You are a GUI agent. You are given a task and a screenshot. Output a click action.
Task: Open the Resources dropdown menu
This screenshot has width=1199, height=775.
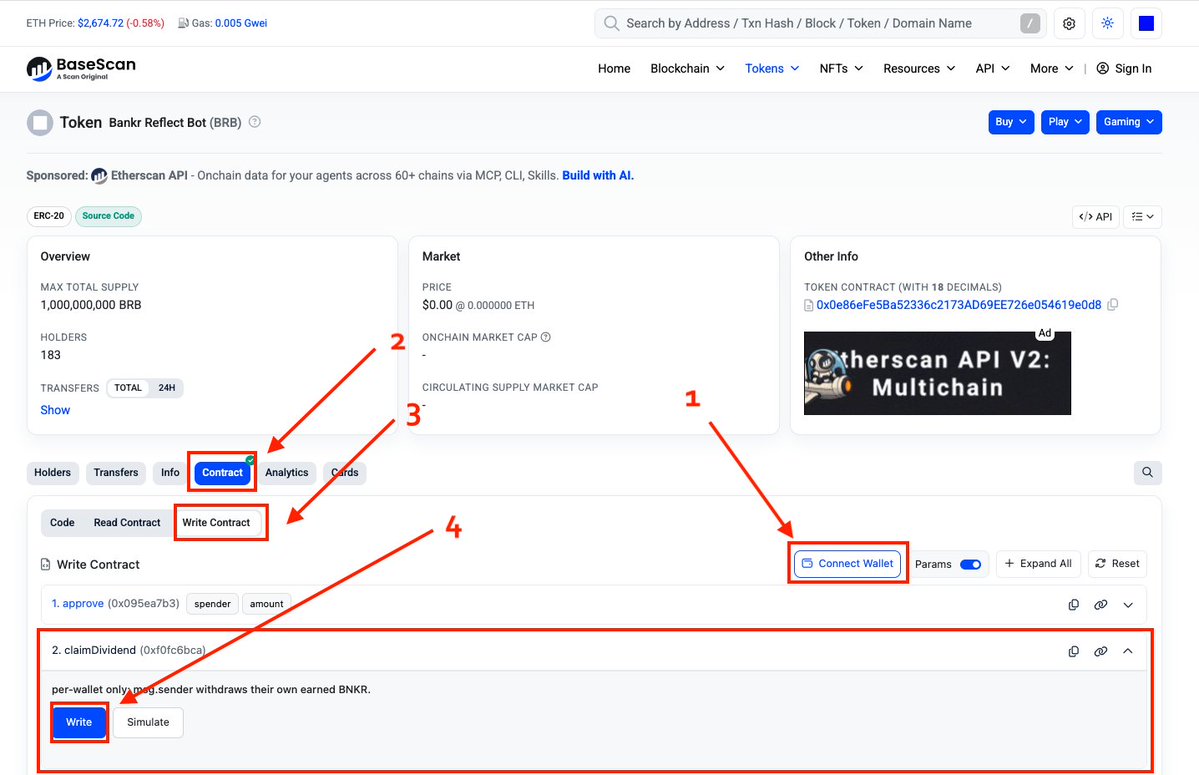click(x=919, y=69)
